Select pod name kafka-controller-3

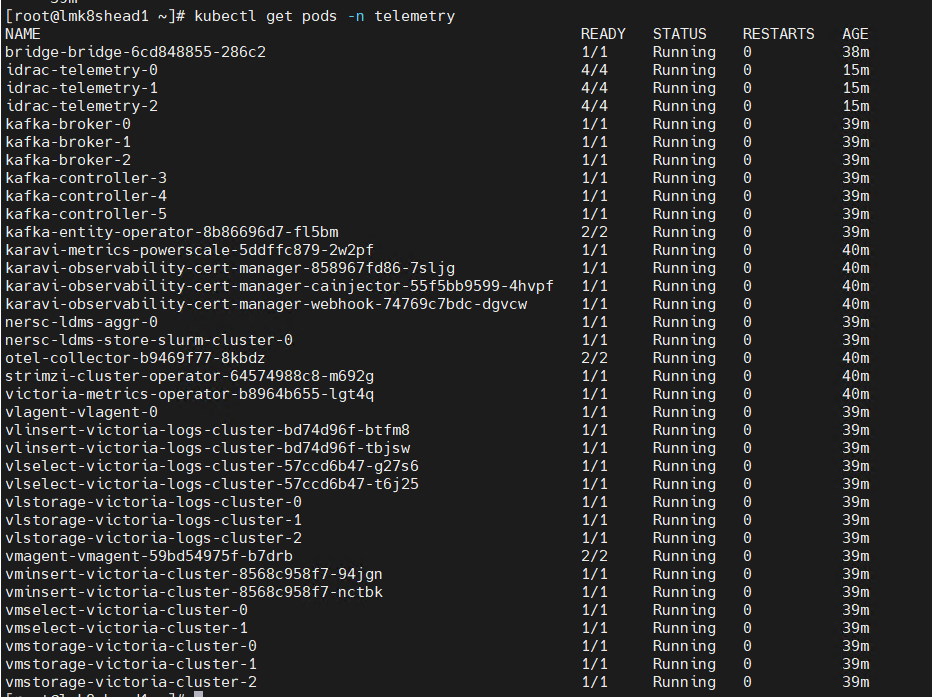(86, 178)
